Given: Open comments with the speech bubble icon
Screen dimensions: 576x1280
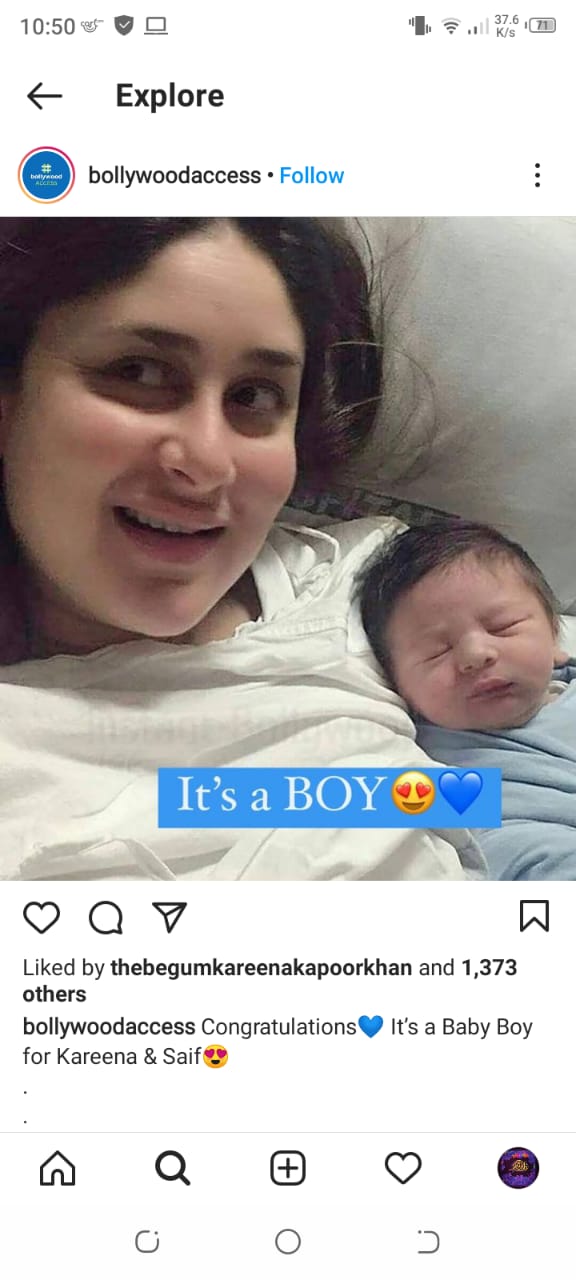Looking at the screenshot, I should [x=105, y=916].
